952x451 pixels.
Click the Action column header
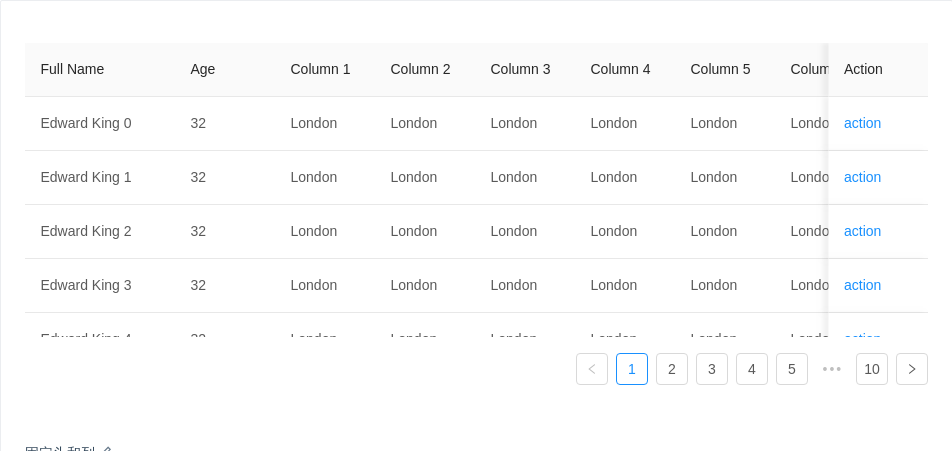point(863,69)
